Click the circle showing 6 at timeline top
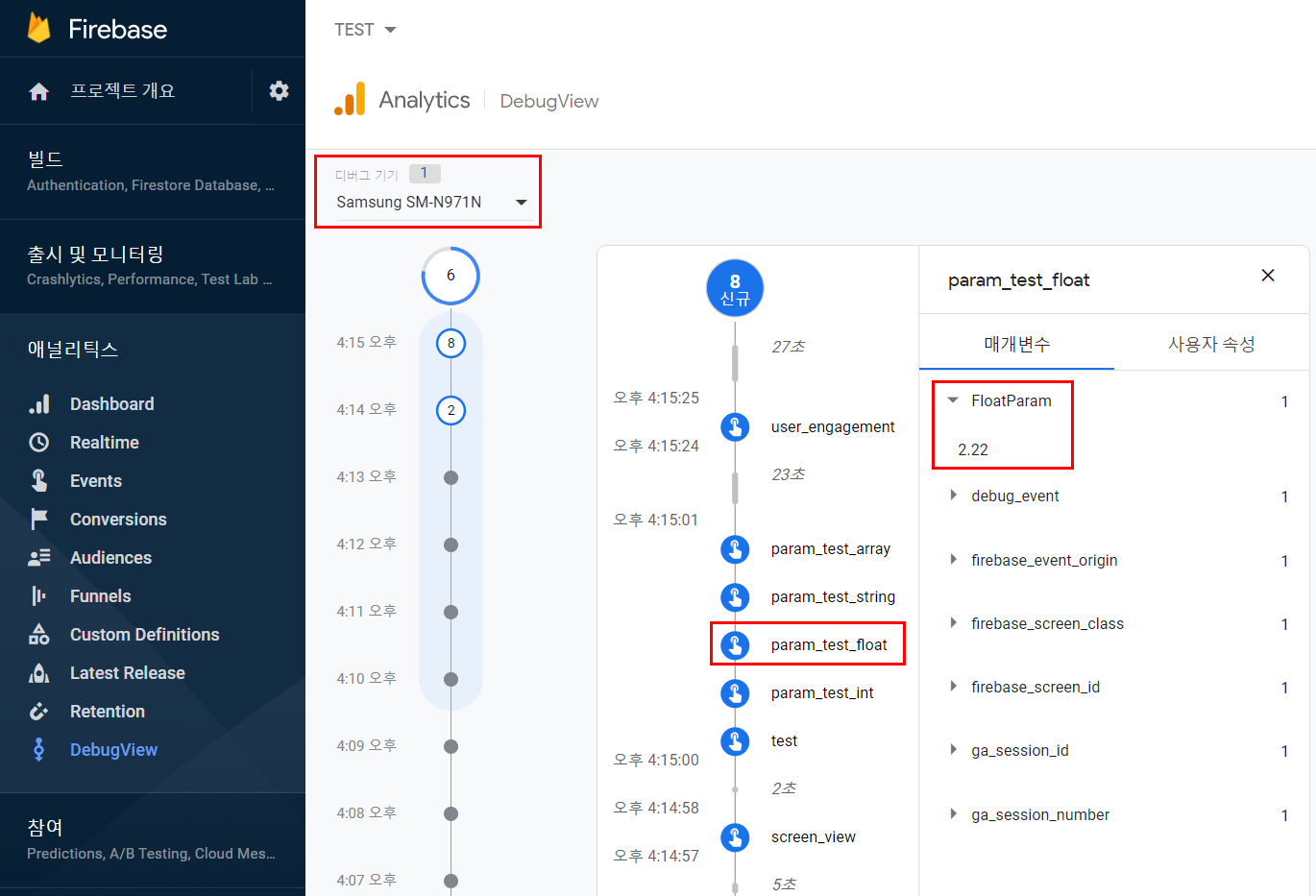 451,276
